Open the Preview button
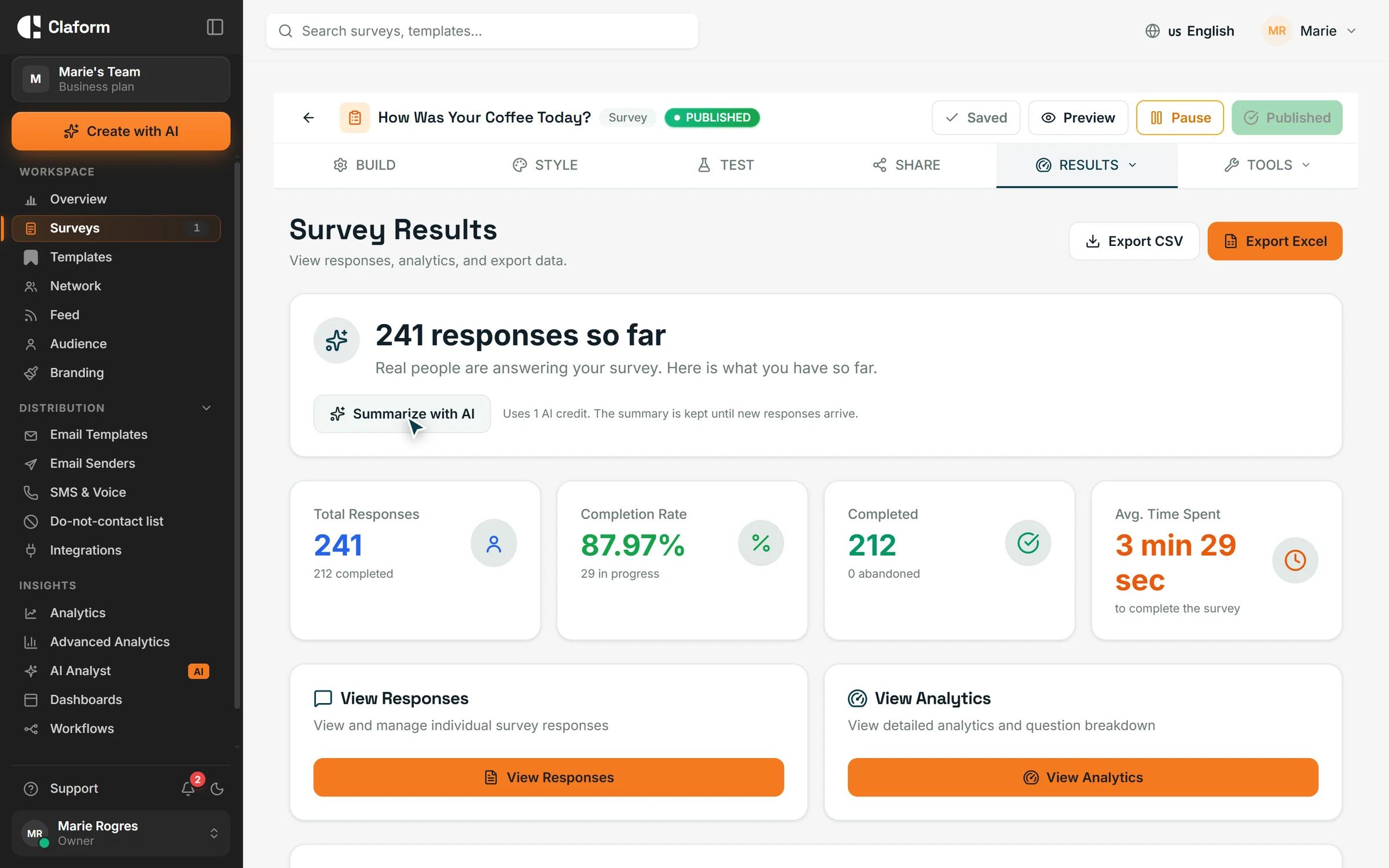This screenshot has height=868, width=1389. click(x=1078, y=117)
